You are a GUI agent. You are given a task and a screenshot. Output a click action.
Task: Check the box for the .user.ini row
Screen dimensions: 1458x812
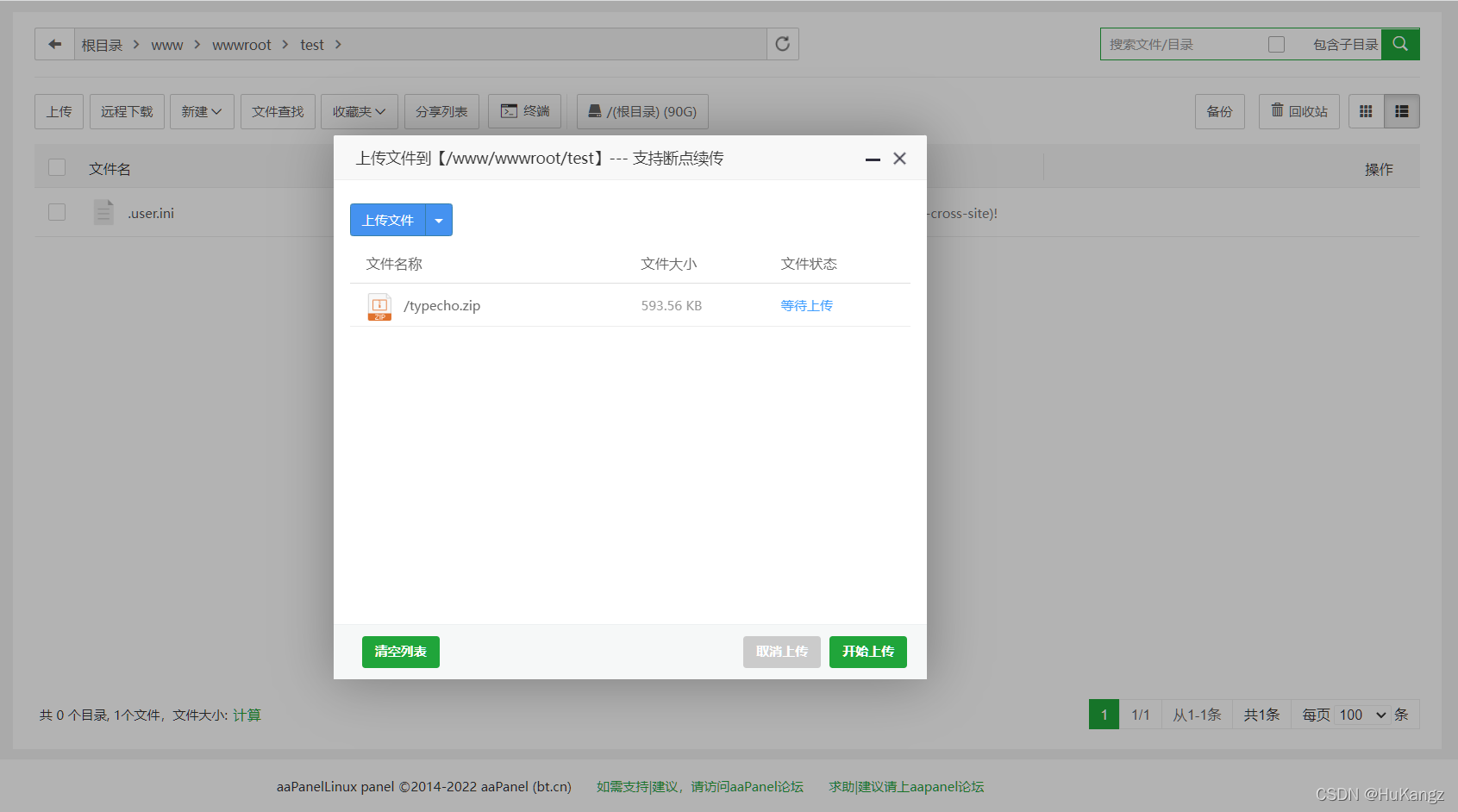pos(57,212)
